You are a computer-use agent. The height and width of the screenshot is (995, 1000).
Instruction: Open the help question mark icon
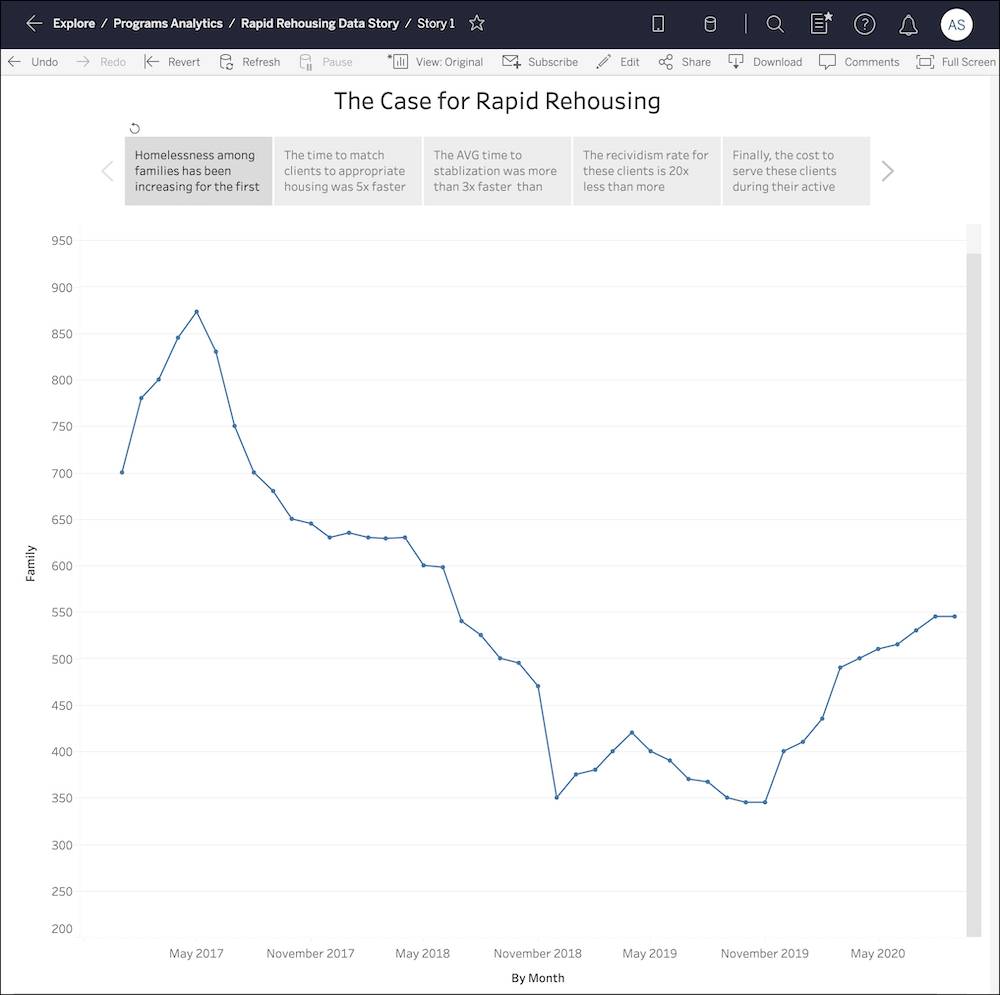click(x=864, y=24)
